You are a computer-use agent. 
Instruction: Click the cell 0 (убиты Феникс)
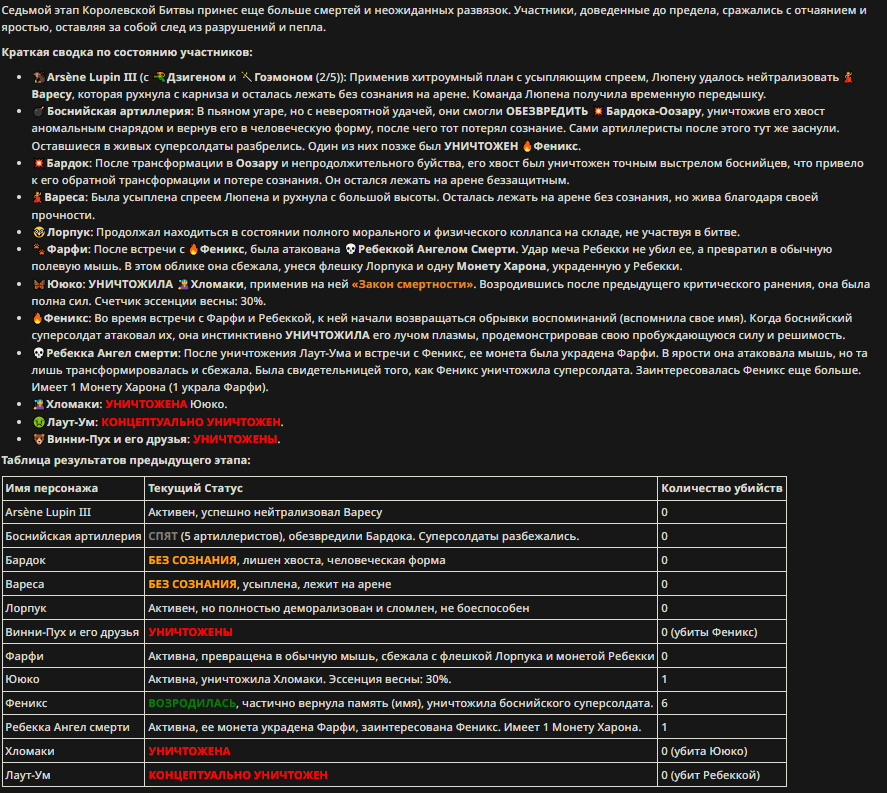click(722, 632)
